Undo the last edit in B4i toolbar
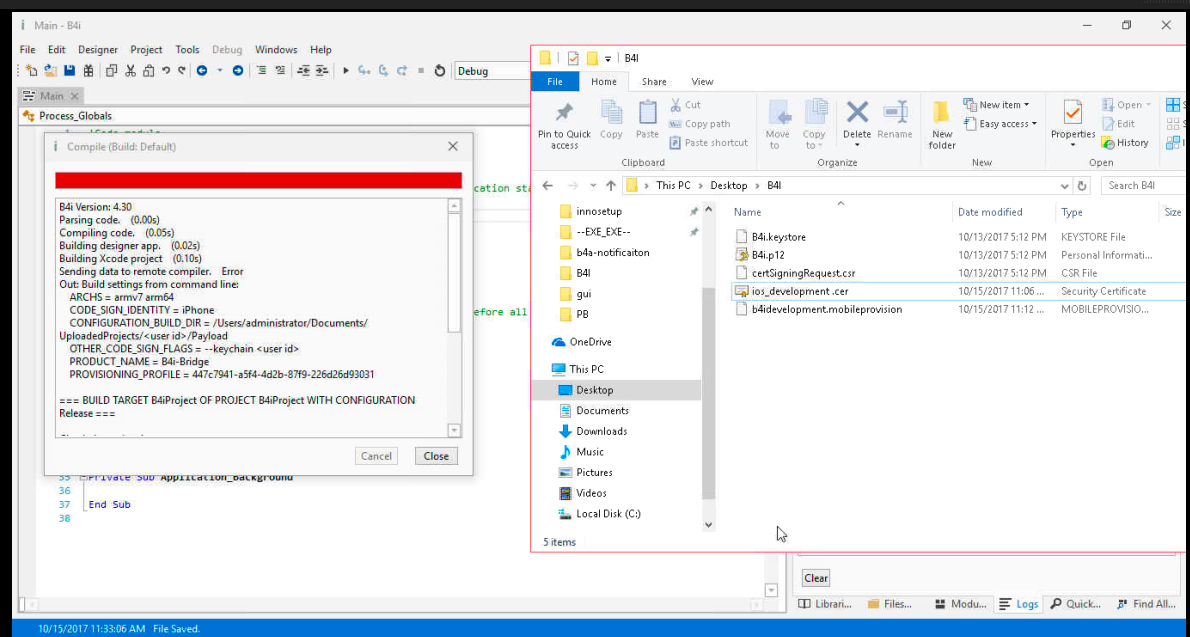This screenshot has height=637, width=1190. (165, 71)
